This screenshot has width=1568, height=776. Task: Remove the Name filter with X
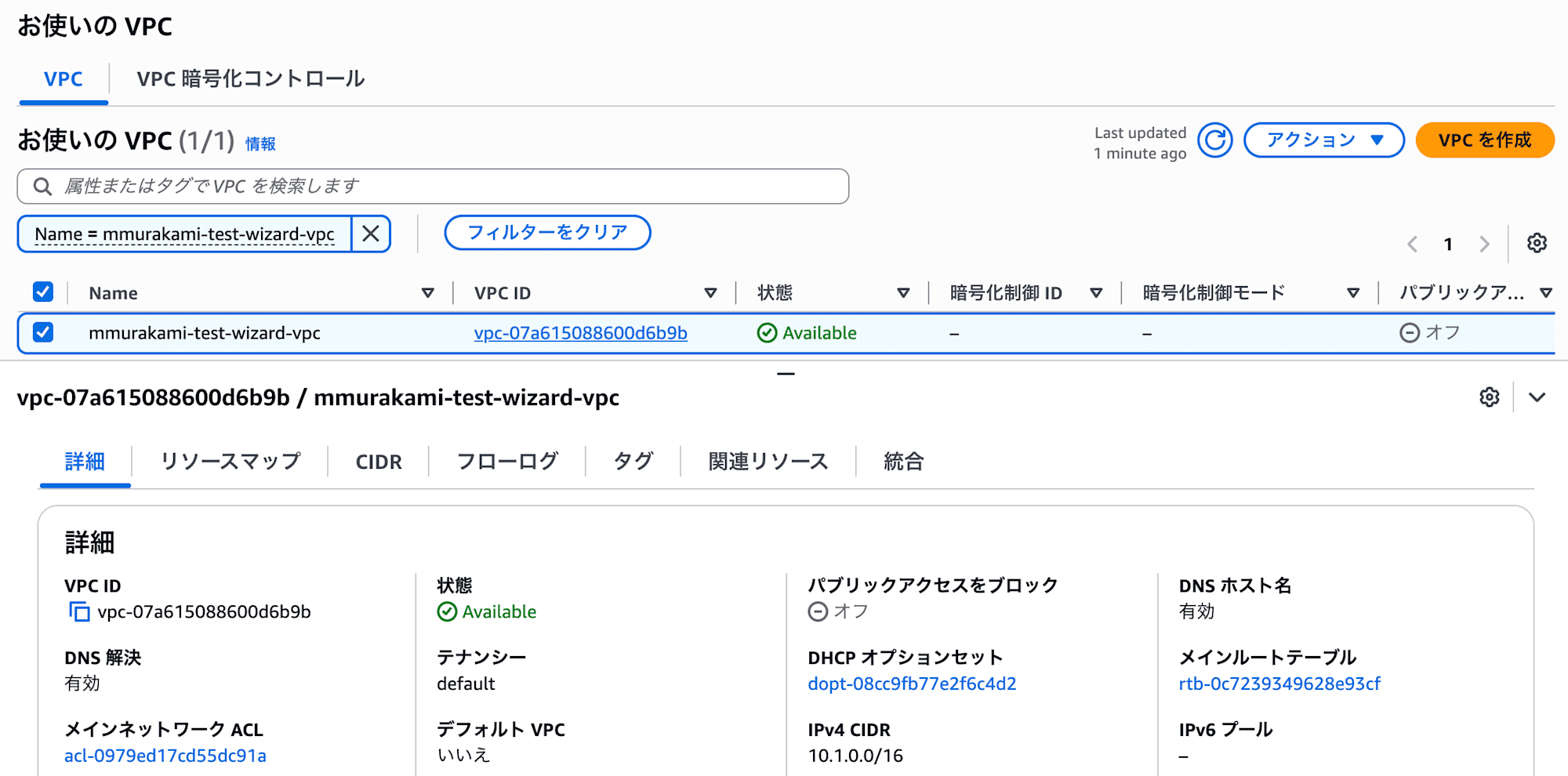coord(371,234)
